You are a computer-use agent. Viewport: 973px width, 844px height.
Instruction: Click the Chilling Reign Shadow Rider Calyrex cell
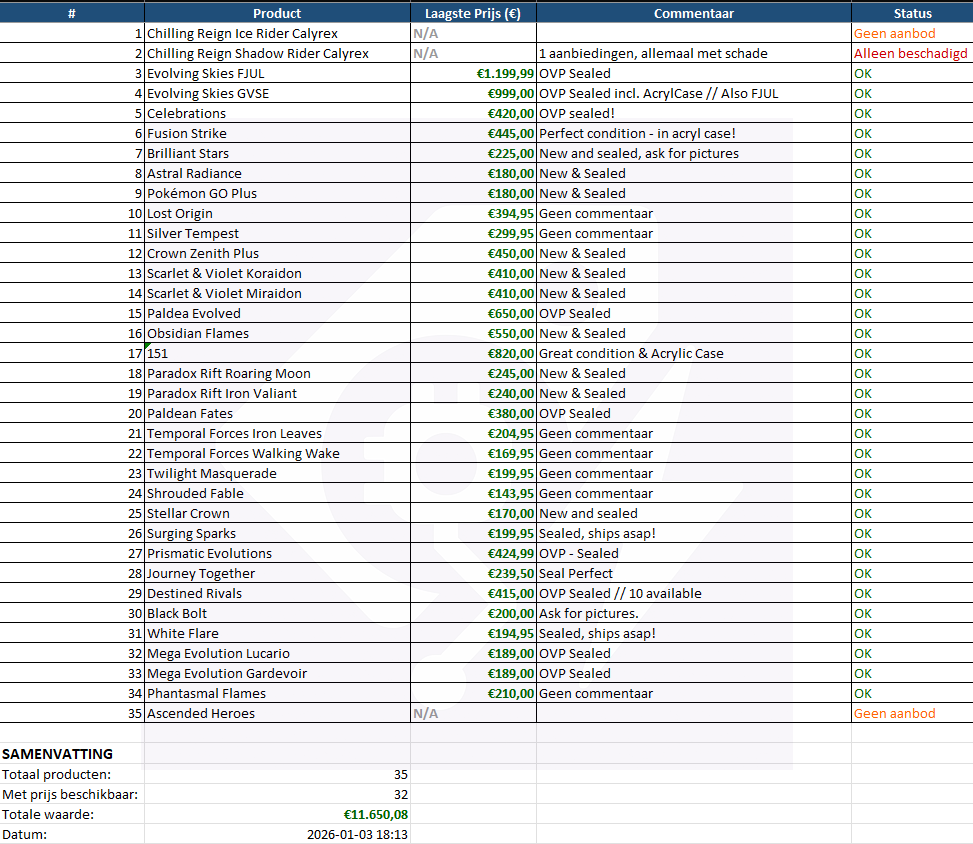point(277,53)
